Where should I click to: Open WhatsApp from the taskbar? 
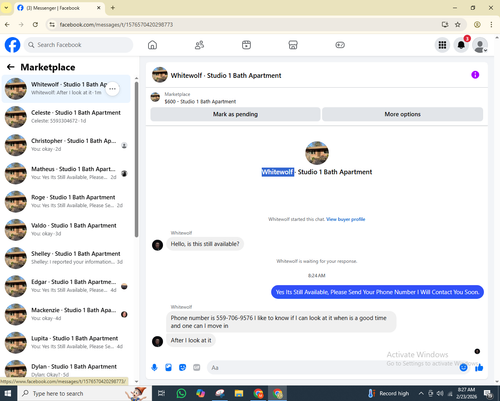181,393
